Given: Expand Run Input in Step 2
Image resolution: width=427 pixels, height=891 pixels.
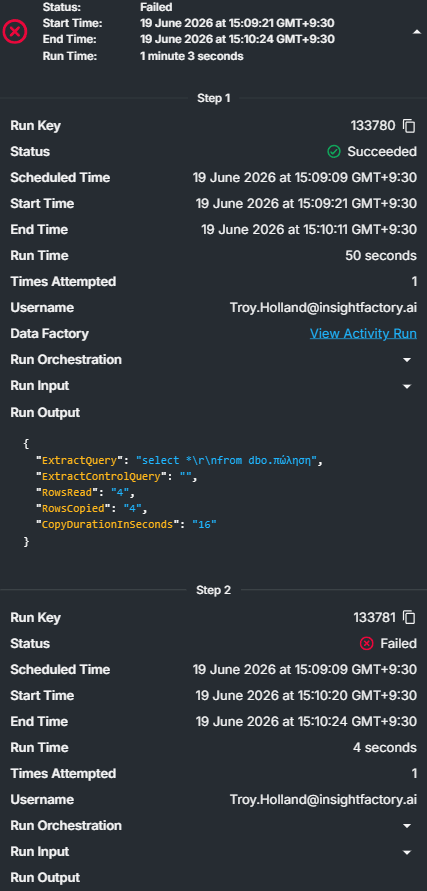Looking at the screenshot, I should coord(407,852).
